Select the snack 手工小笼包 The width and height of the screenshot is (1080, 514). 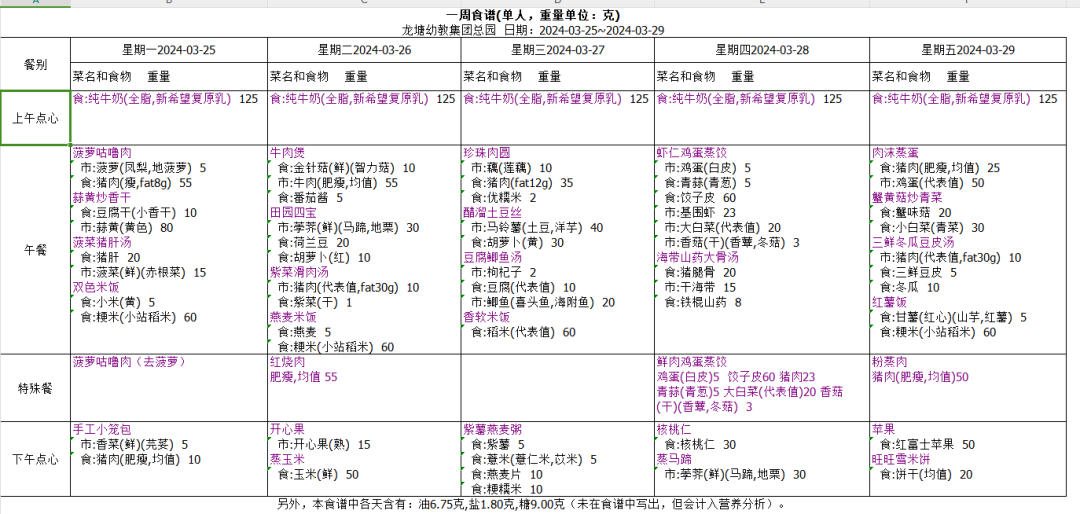(102, 429)
